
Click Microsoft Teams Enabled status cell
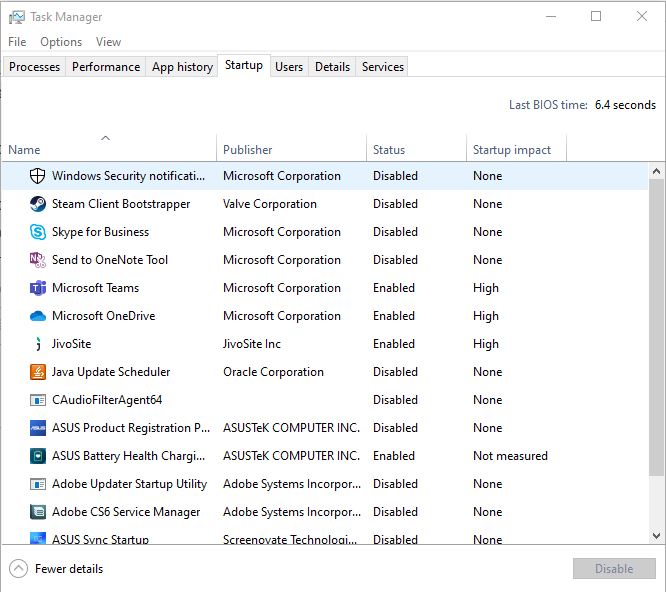pos(394,288)
